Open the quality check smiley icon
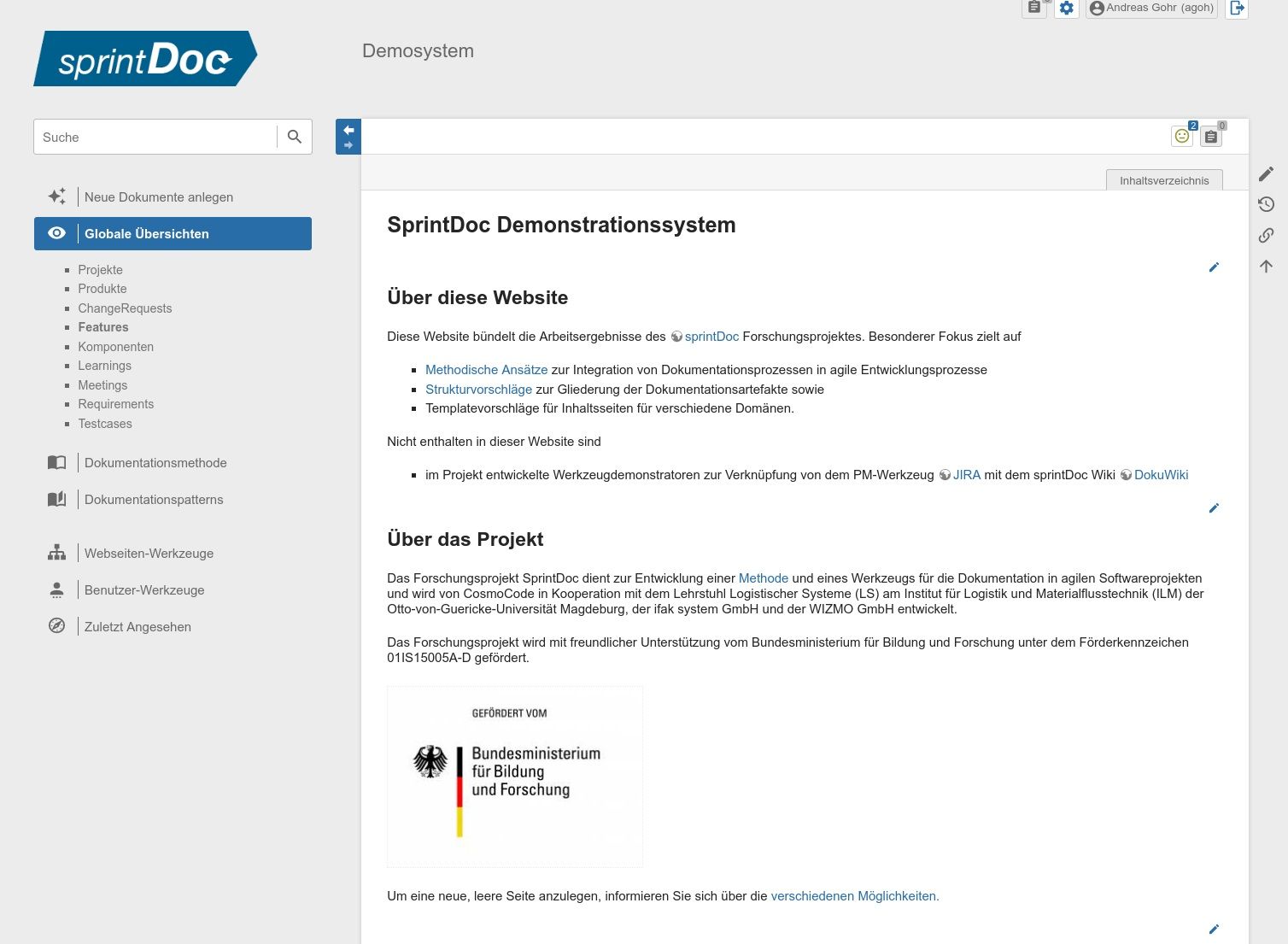This screenshot has width=1288, height=944. pos(1181,136)
